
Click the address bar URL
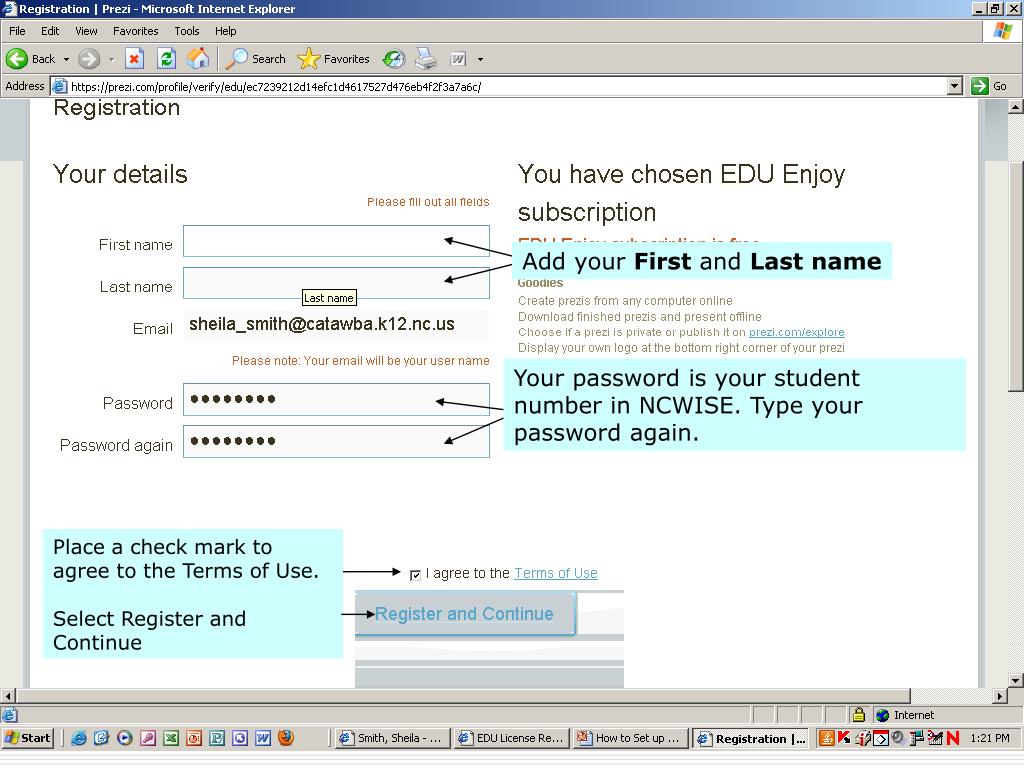pyautogui.click(x=276, y=86)
